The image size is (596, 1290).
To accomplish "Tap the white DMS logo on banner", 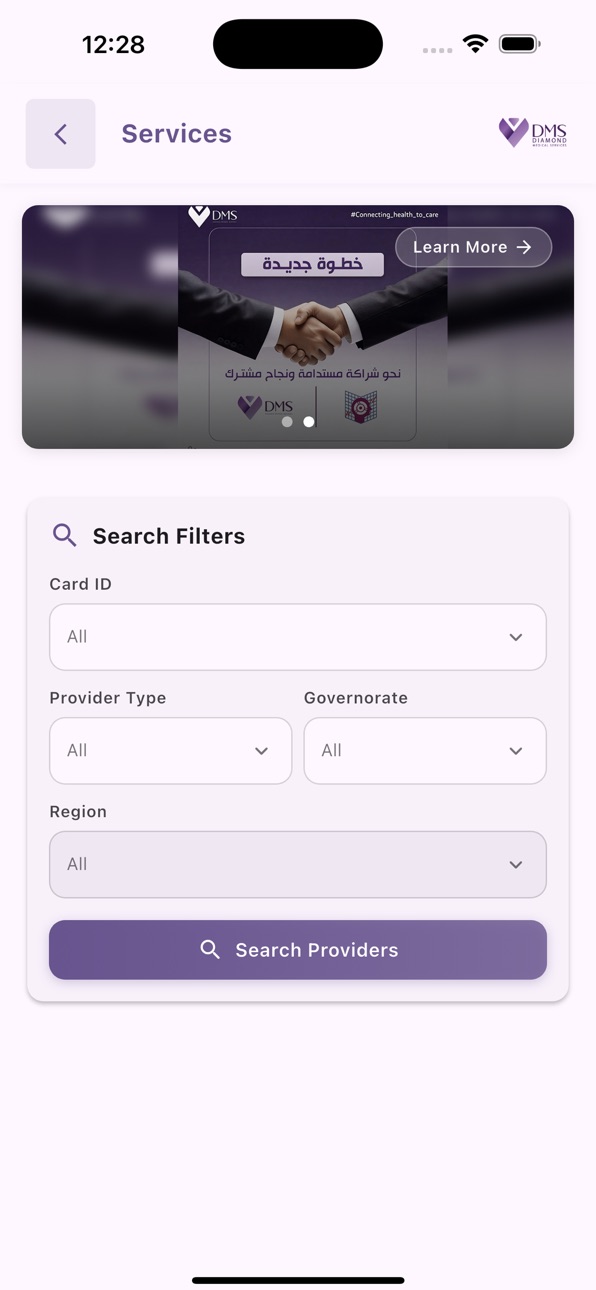I will point(213,215).
